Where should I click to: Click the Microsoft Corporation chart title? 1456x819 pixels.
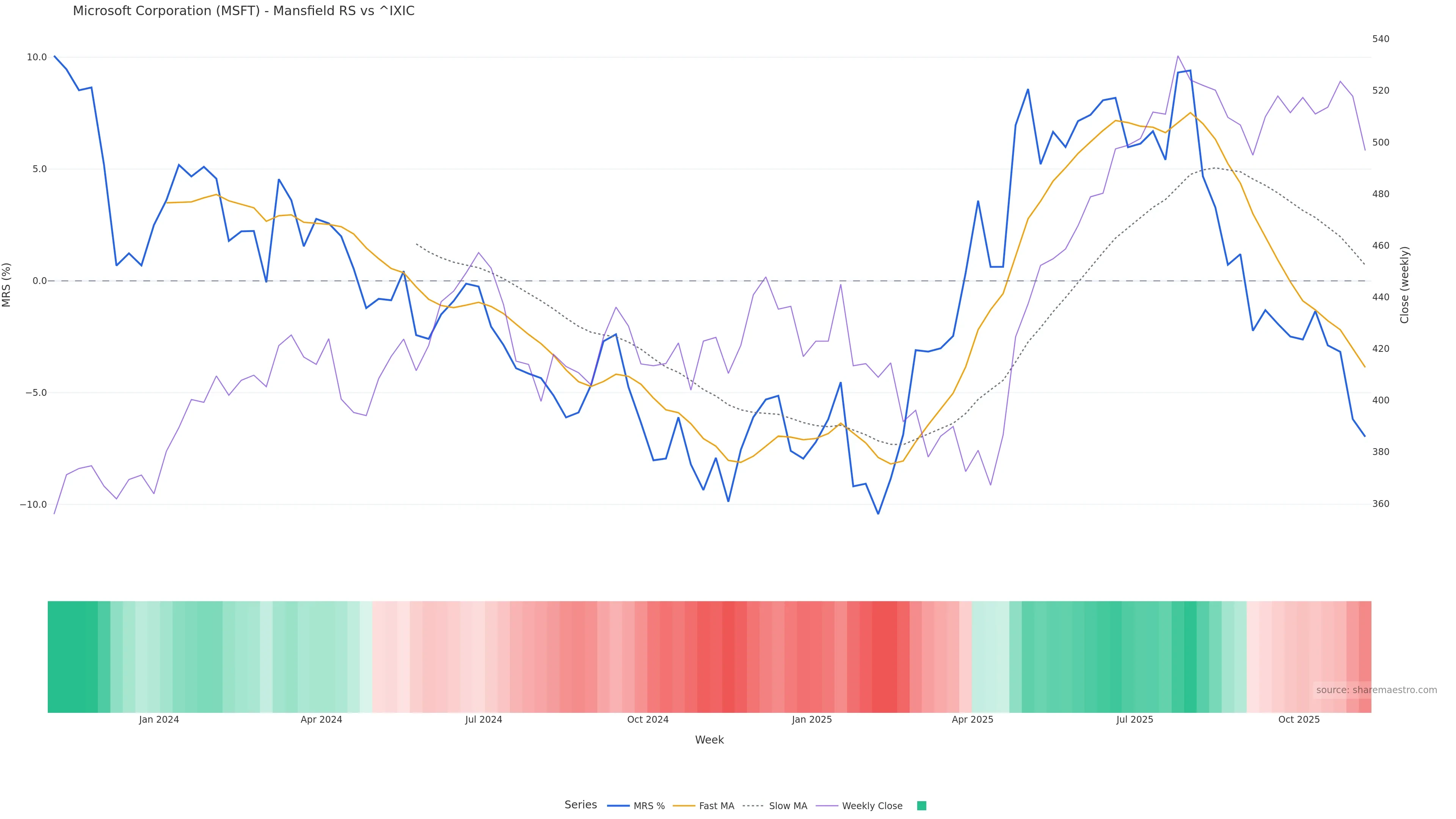(243, 11)
